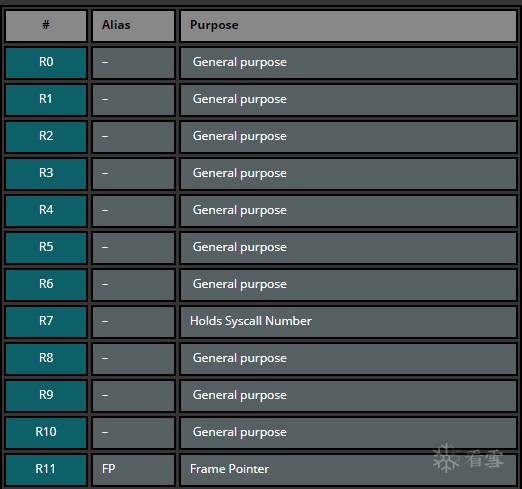Click the 'FP' alias cell
The width and height of the screenshot is (522, 489).
click(133, 470)
